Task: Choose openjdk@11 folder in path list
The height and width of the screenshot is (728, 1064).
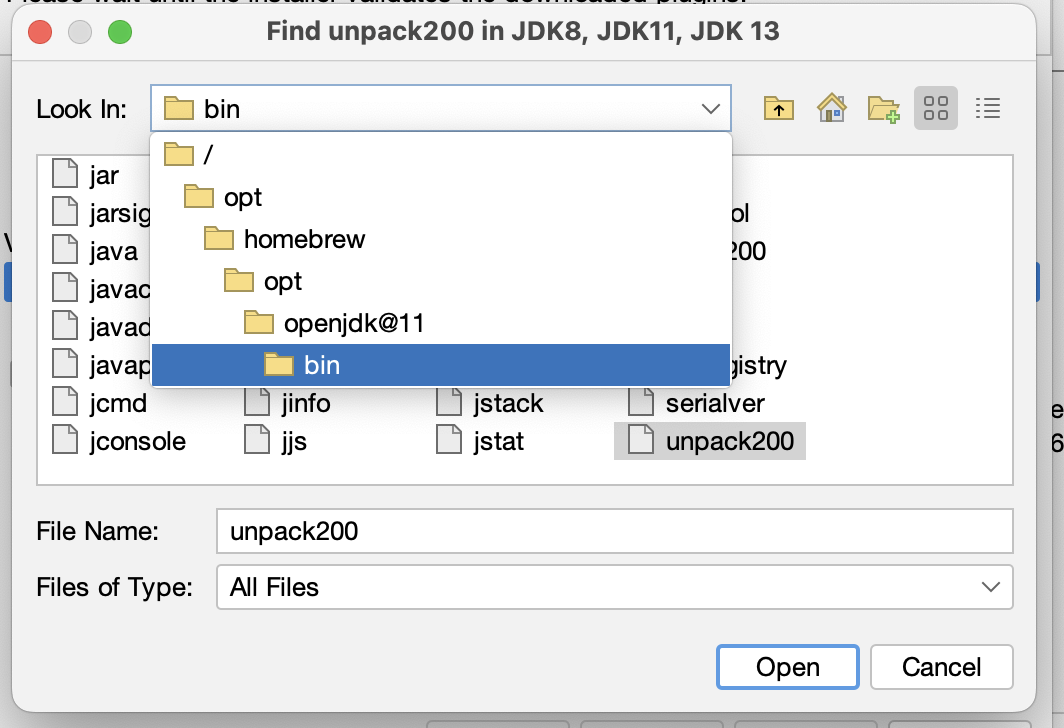Action: tap(440, 323)
